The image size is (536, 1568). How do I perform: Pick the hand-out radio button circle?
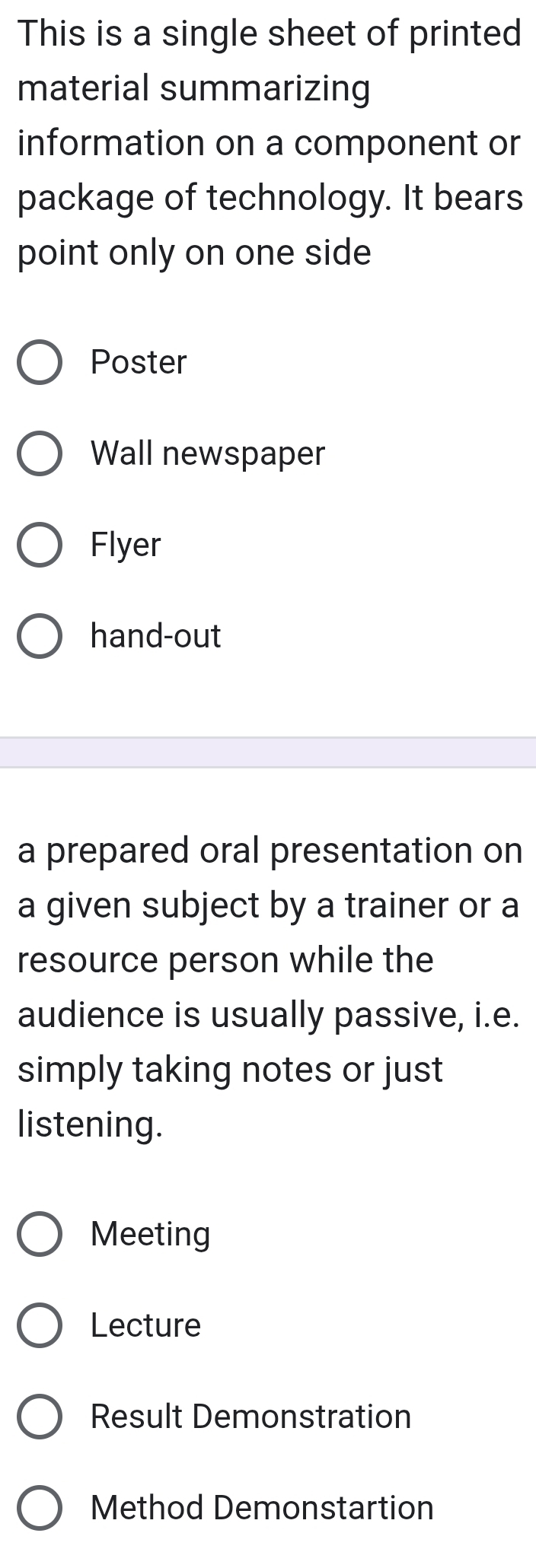[40, 636]
